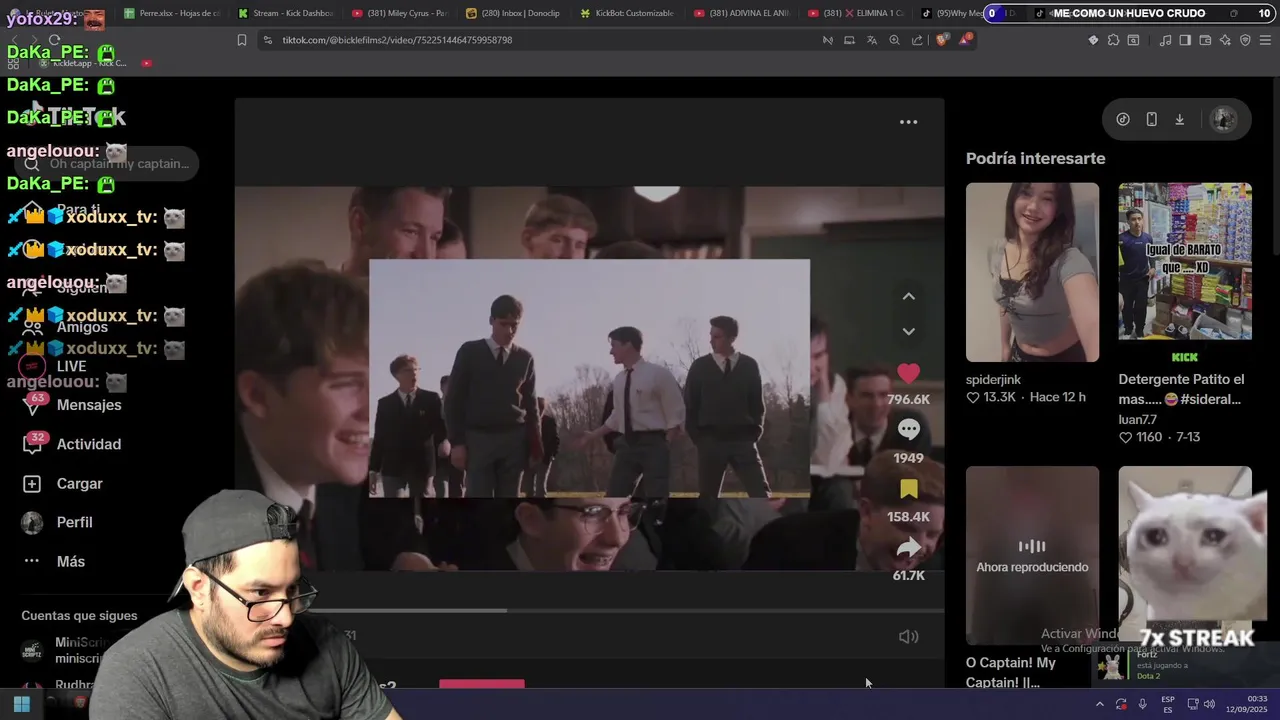The width and height of the screenshot is (1280, 720).
Task: Click the microphone icon in system tray
Action: (x=1142, y=704)
